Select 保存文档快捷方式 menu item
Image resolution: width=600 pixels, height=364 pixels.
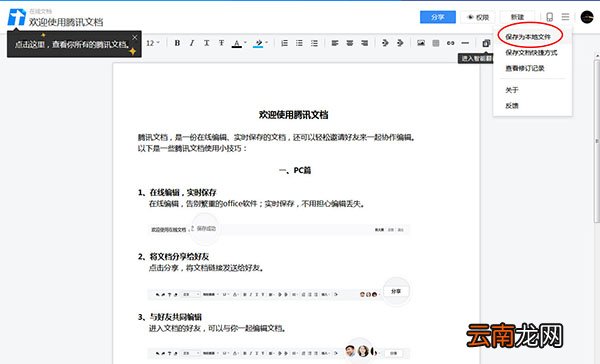click(531, 52)
